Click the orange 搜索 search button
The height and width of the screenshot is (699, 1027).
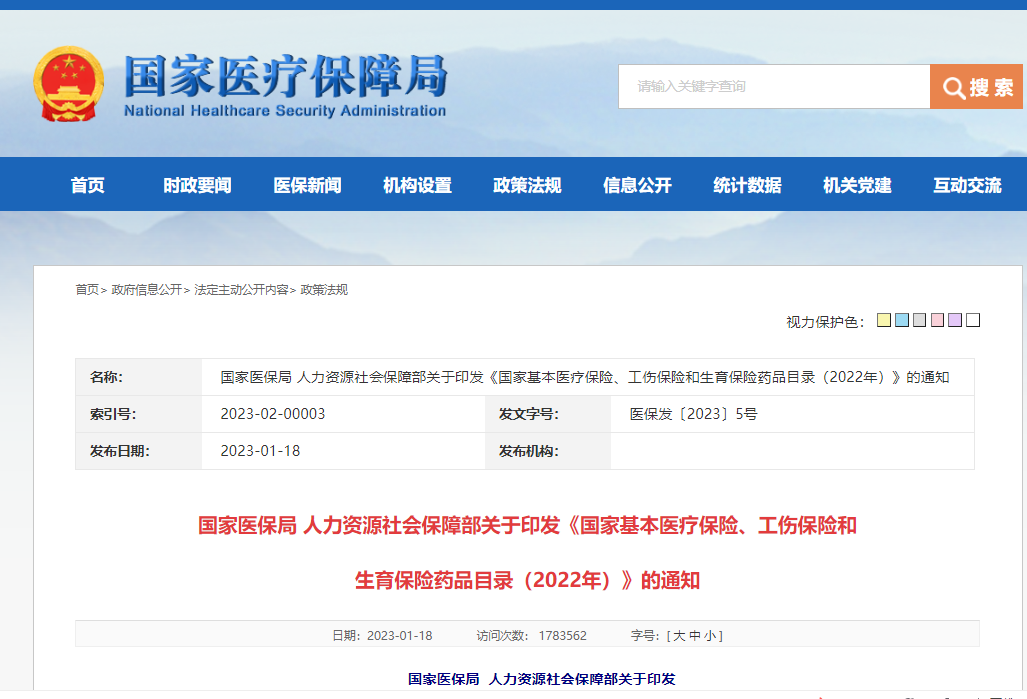coord(976,87)
